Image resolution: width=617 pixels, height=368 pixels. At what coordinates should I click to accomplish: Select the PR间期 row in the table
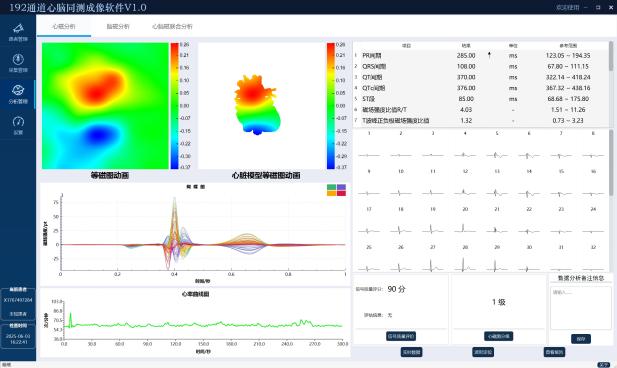pyautogui.click(x=480, y=55)
